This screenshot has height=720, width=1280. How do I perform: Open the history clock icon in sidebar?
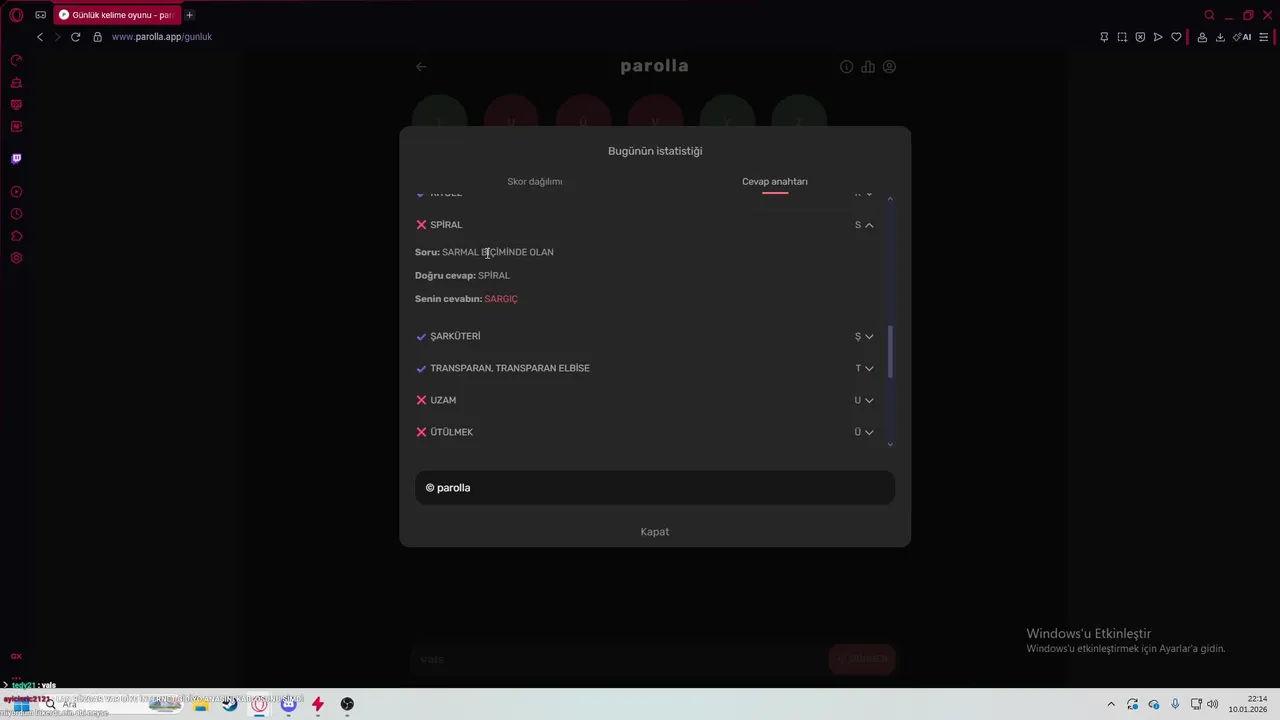point(16,214)
